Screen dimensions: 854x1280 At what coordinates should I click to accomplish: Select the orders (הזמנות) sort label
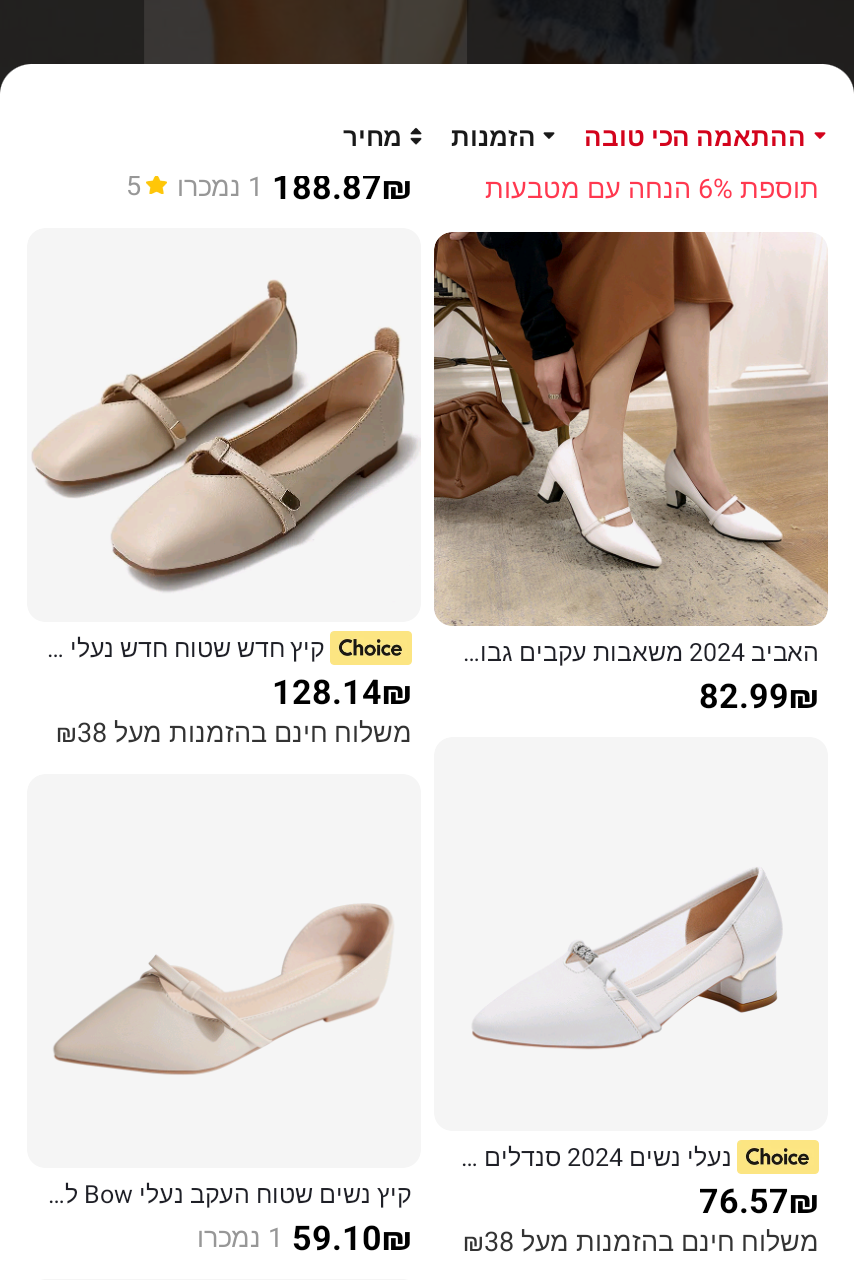(x=493, y=137)
